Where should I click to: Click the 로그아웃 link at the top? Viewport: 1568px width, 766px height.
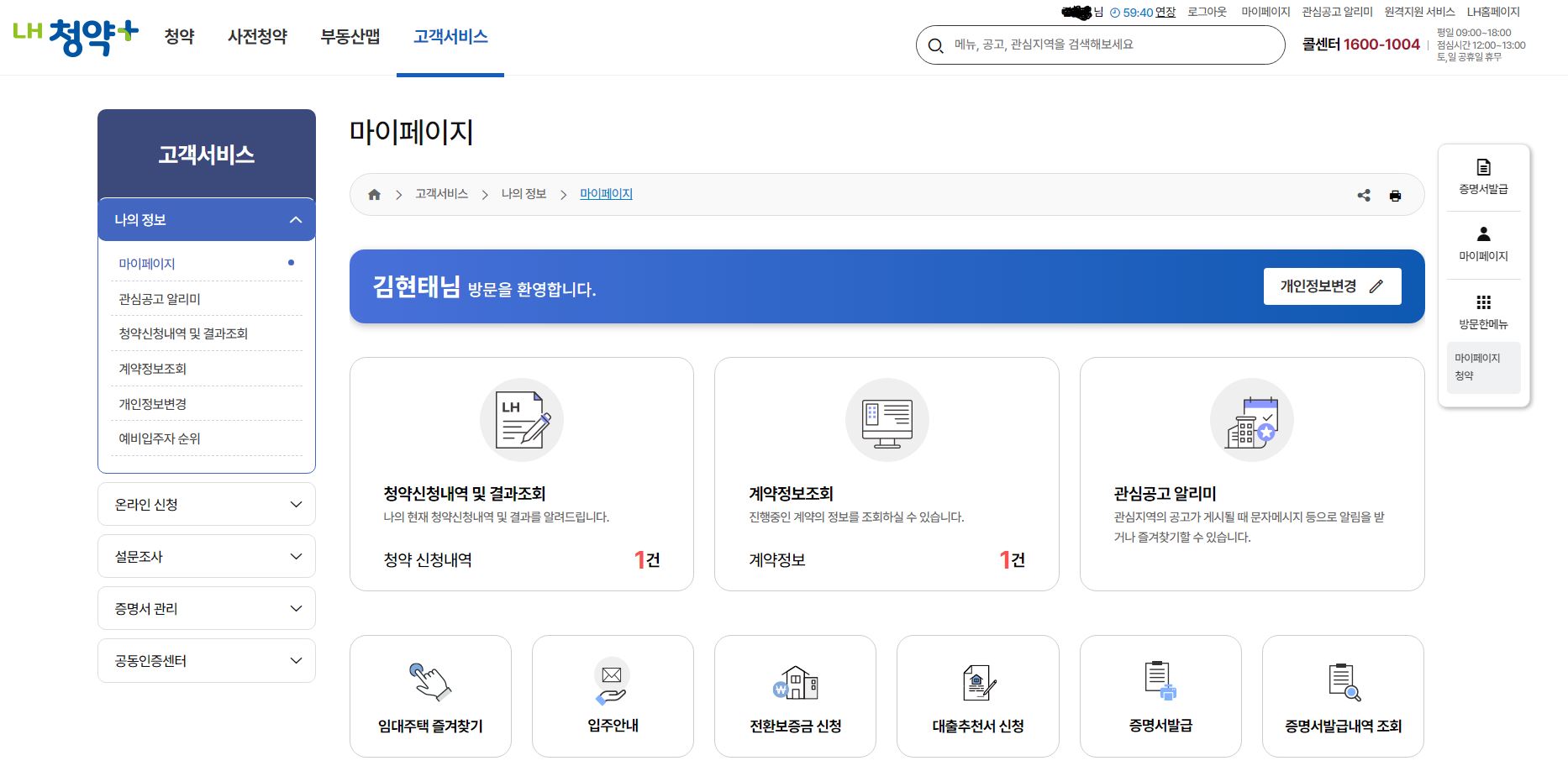pyautogui.click(x=1208, y=12)
